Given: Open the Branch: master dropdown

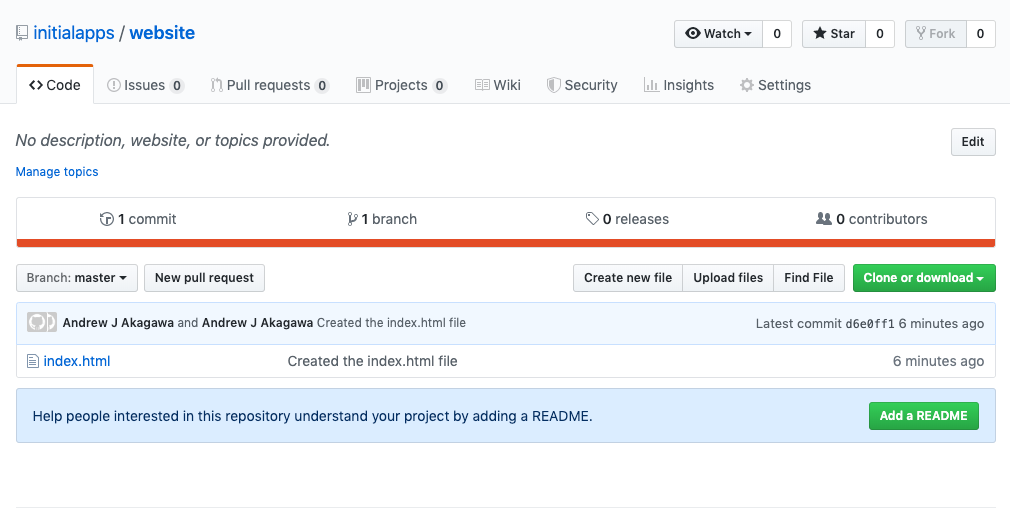Looking at the screenshot, I should (x=77, y=278).
